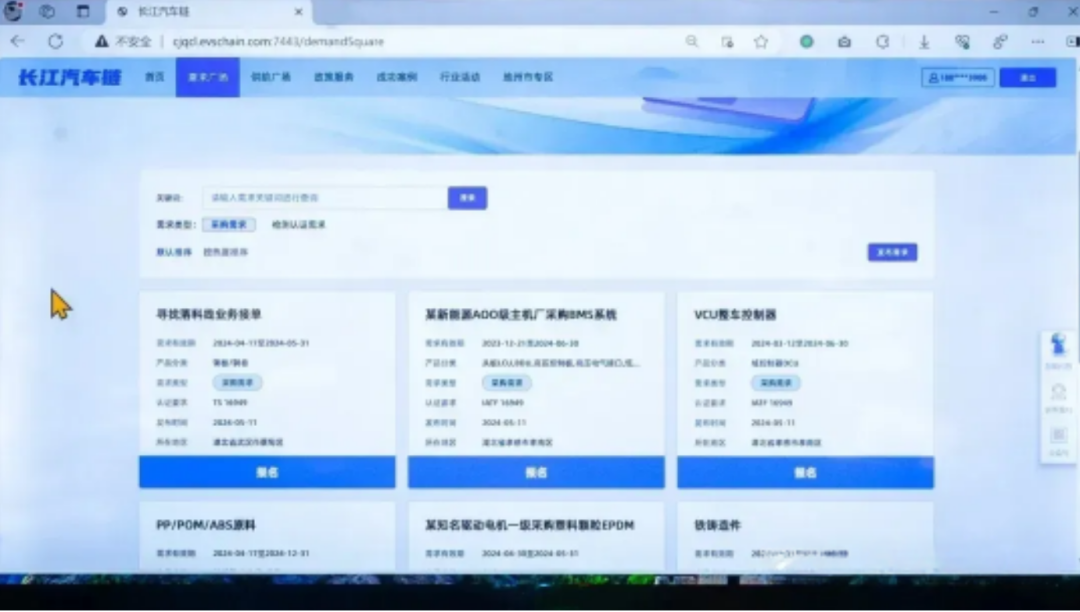This screenshot has width=1080, height=612.
Task: Expand the extensions icon in the toolbar
Action: [x=963, y=42]
